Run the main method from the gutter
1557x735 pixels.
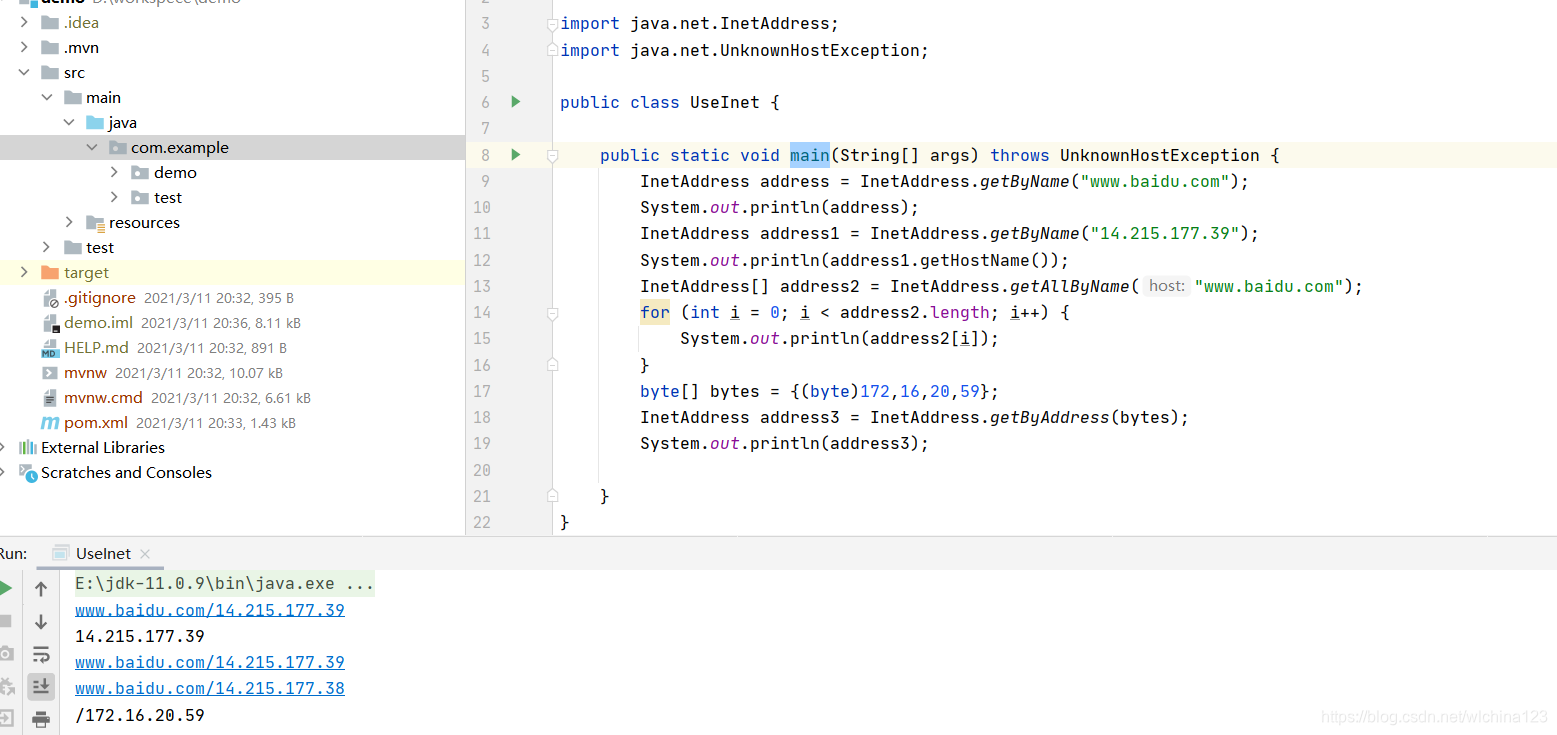tap(516, 154)
